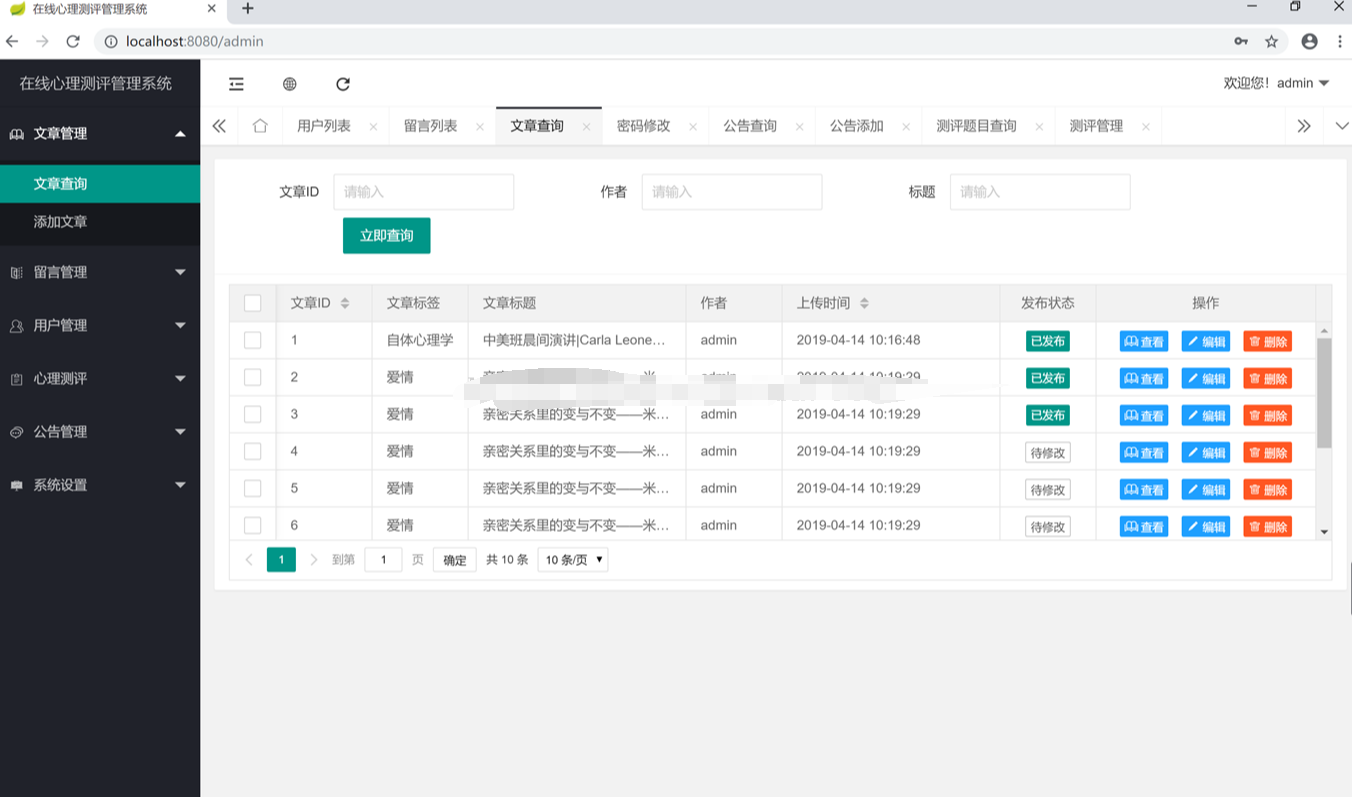Image resolution: width=1352 pixels, height=797 pixels.
Task: Collapse the 文章管理 sidebar menu
Action: point(100,134)
